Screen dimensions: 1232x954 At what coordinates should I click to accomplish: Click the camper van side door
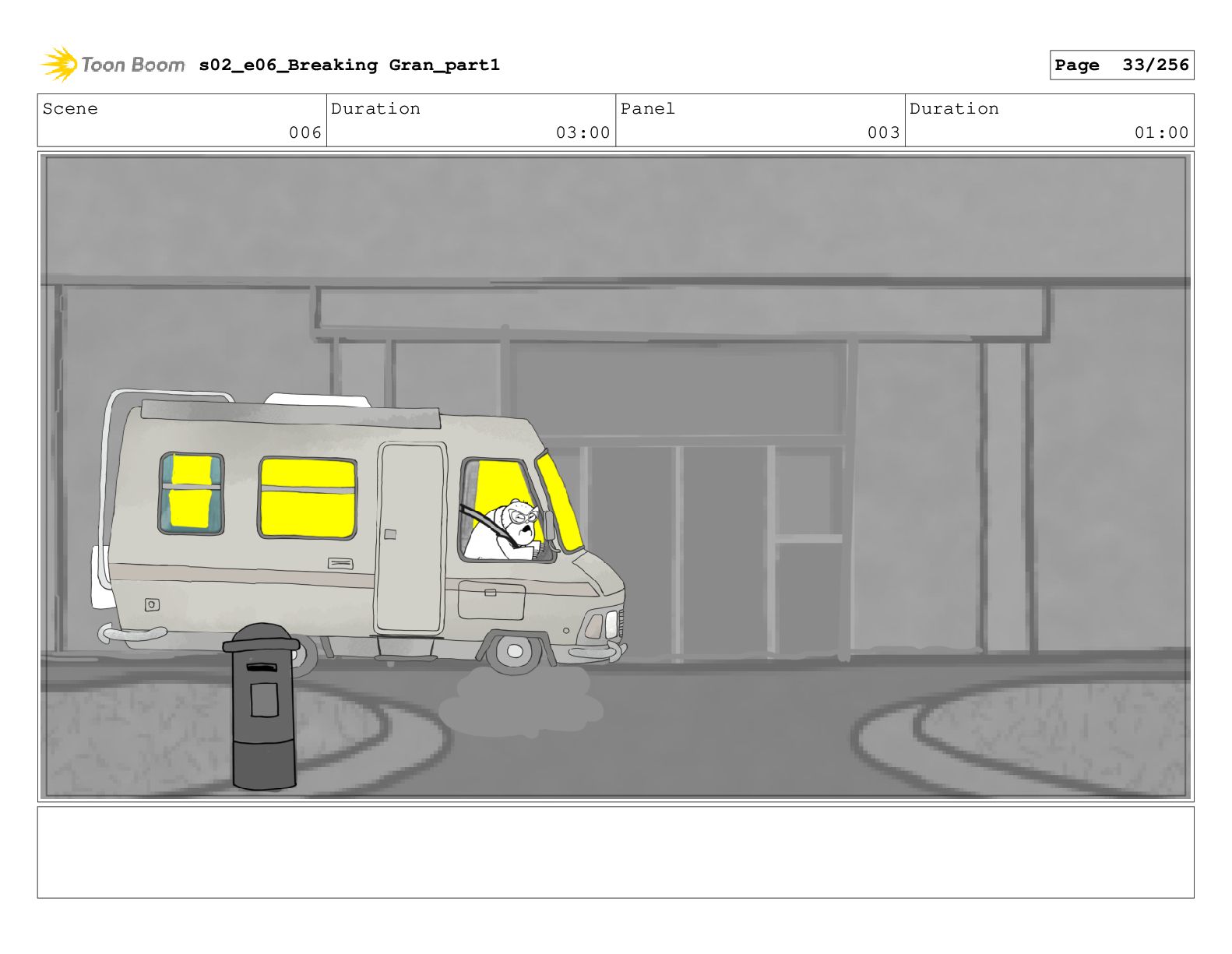tap(410, 538)
